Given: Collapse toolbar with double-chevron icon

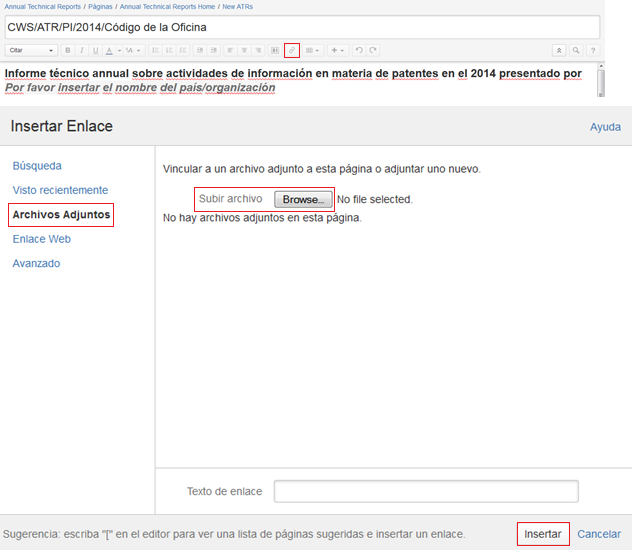Looking at the screenshot, I should tap(559, 50).
